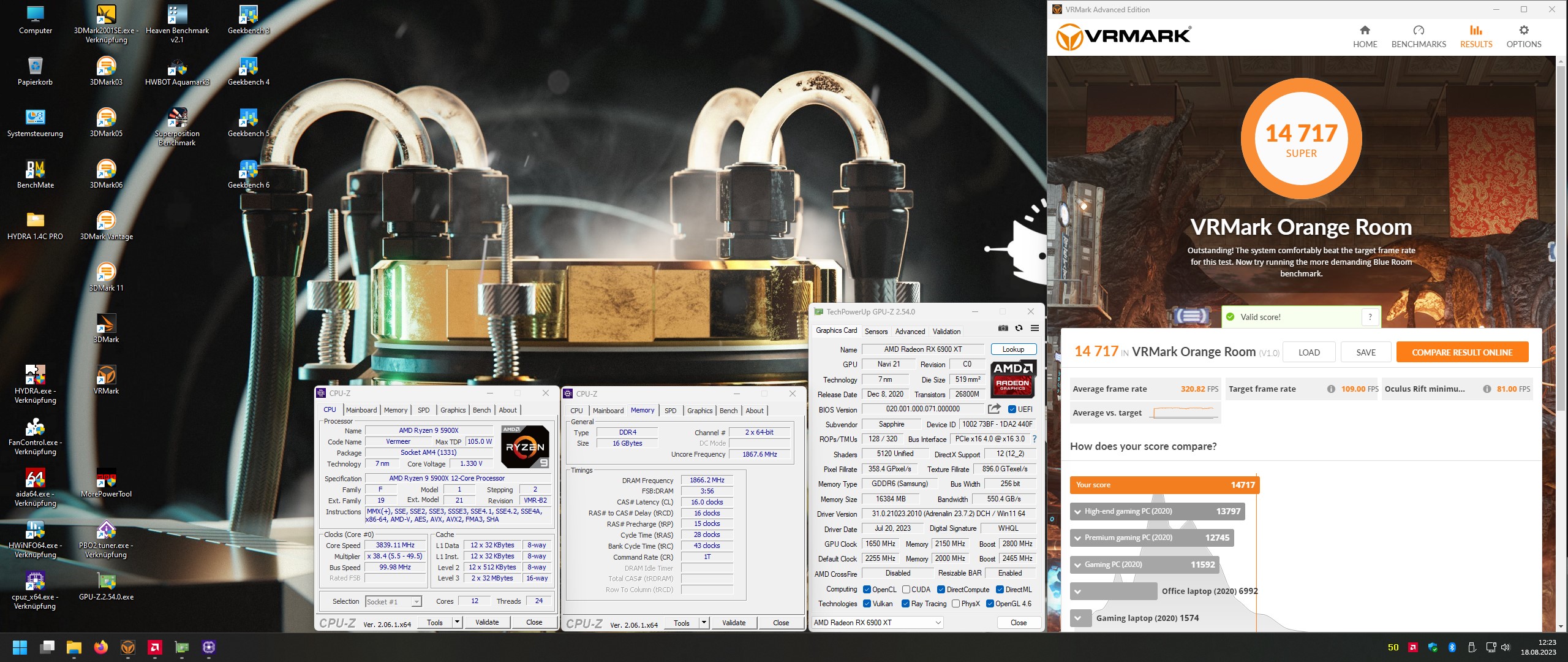Viewport: 1568px width, 662px height.
Task: Click the Target frame rate info icon
Action: (x=1331, y=389)
